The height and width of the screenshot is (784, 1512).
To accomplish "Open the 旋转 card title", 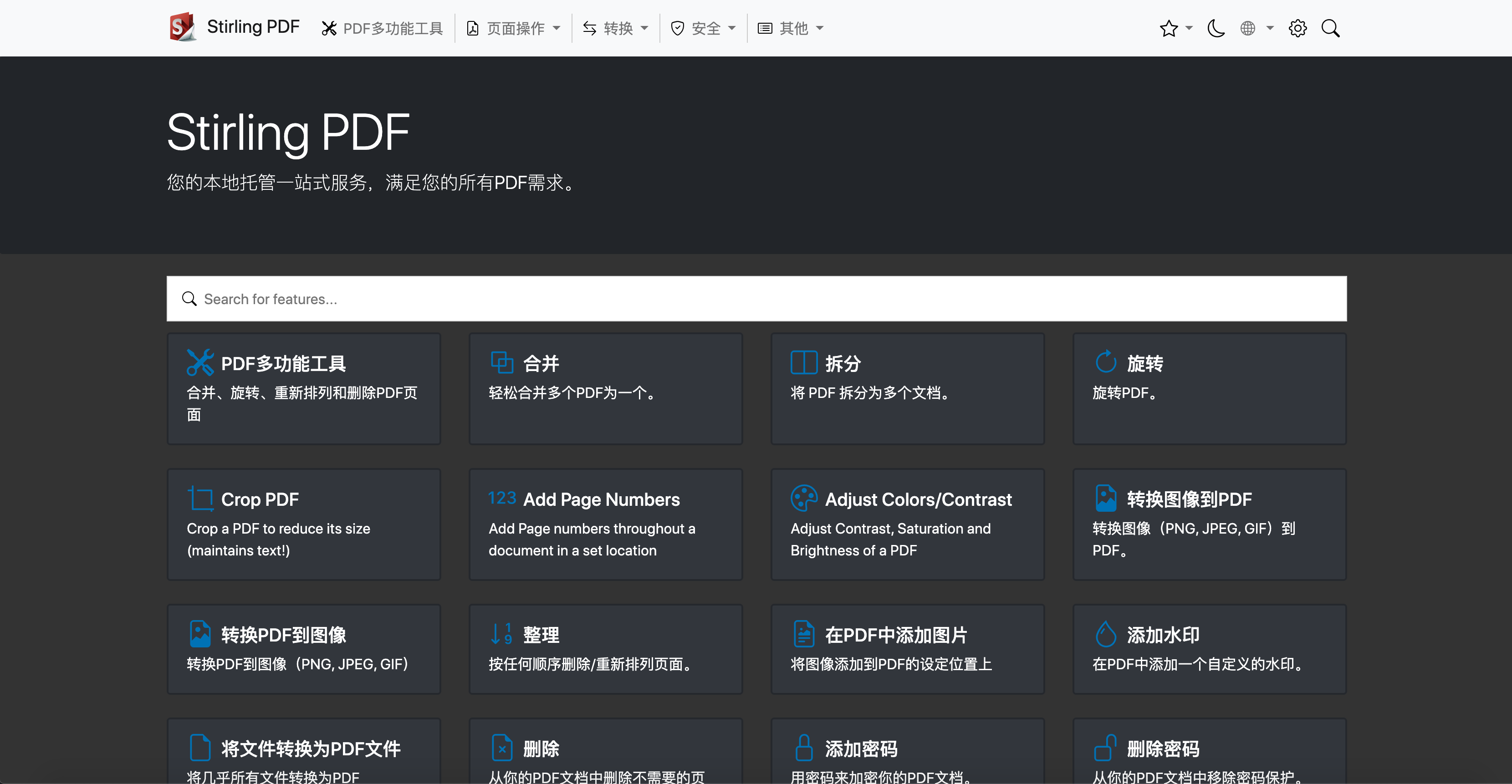I will point(1144,363).
